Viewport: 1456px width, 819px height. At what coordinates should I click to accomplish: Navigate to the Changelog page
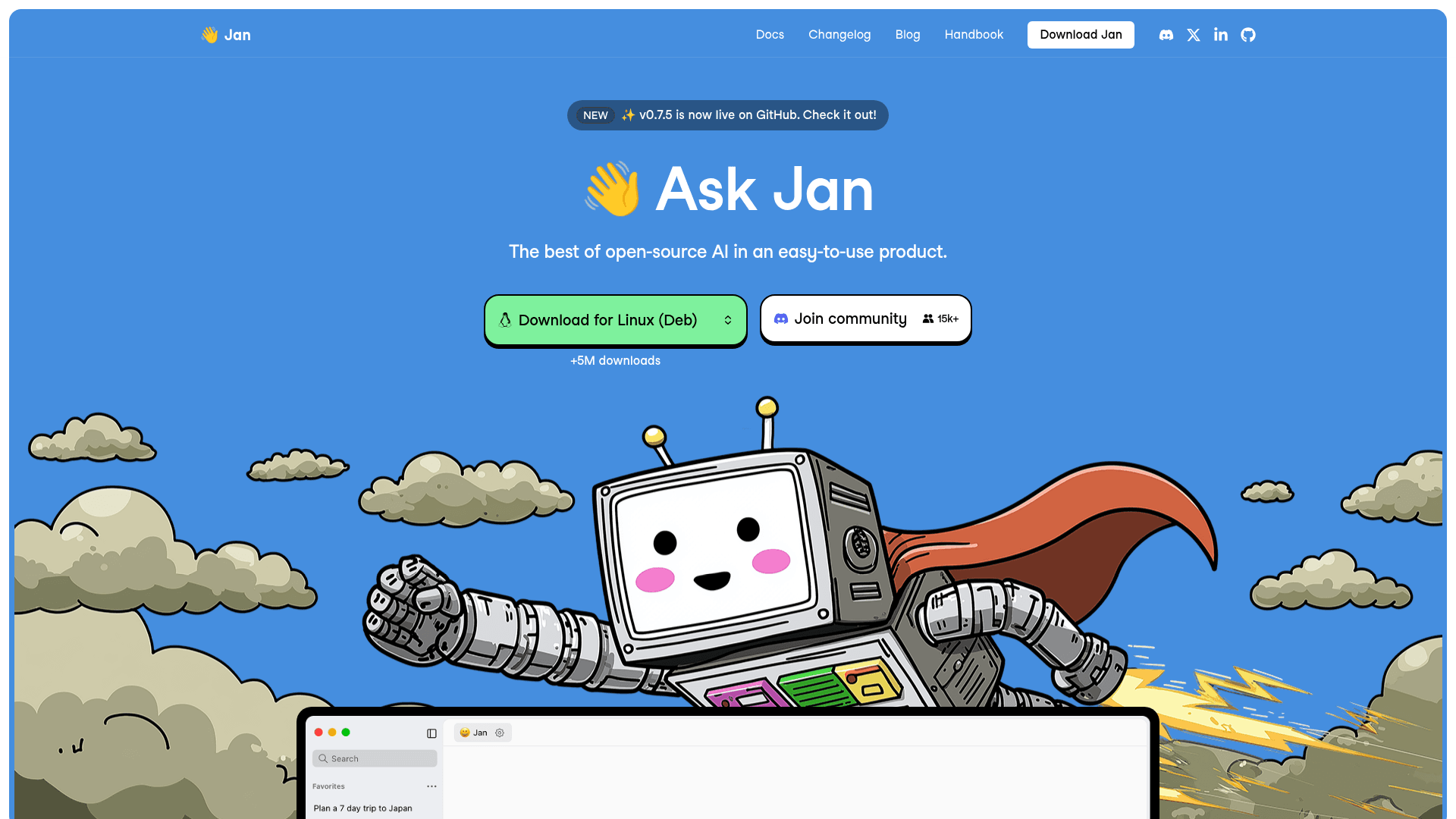click(x=839, y=35)
